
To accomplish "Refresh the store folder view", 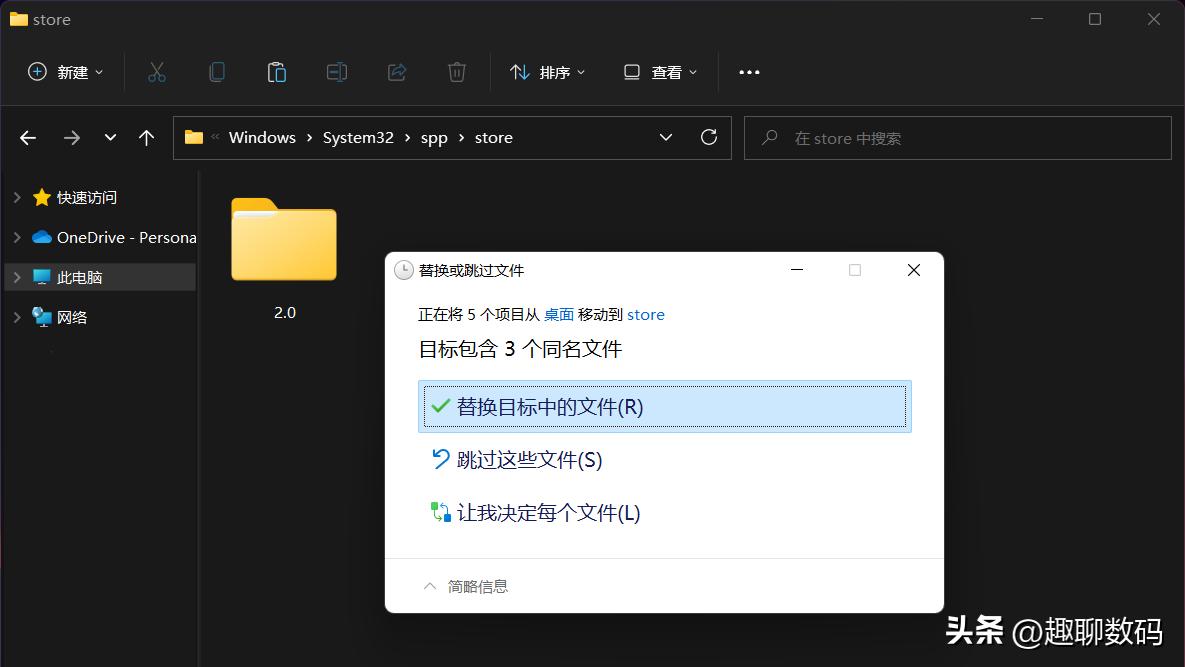I will point(709,137).
